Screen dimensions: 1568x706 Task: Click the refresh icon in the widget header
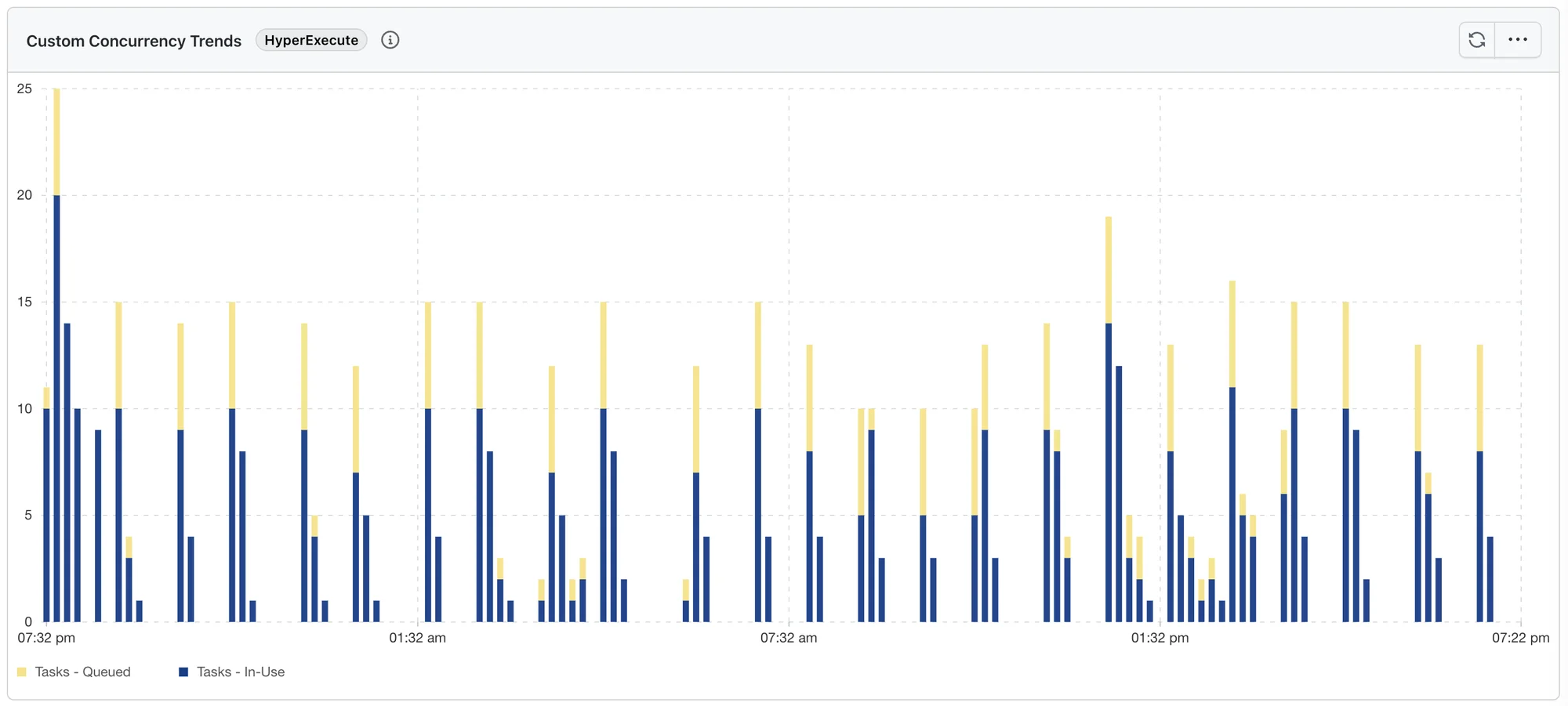coord(1477,40)
